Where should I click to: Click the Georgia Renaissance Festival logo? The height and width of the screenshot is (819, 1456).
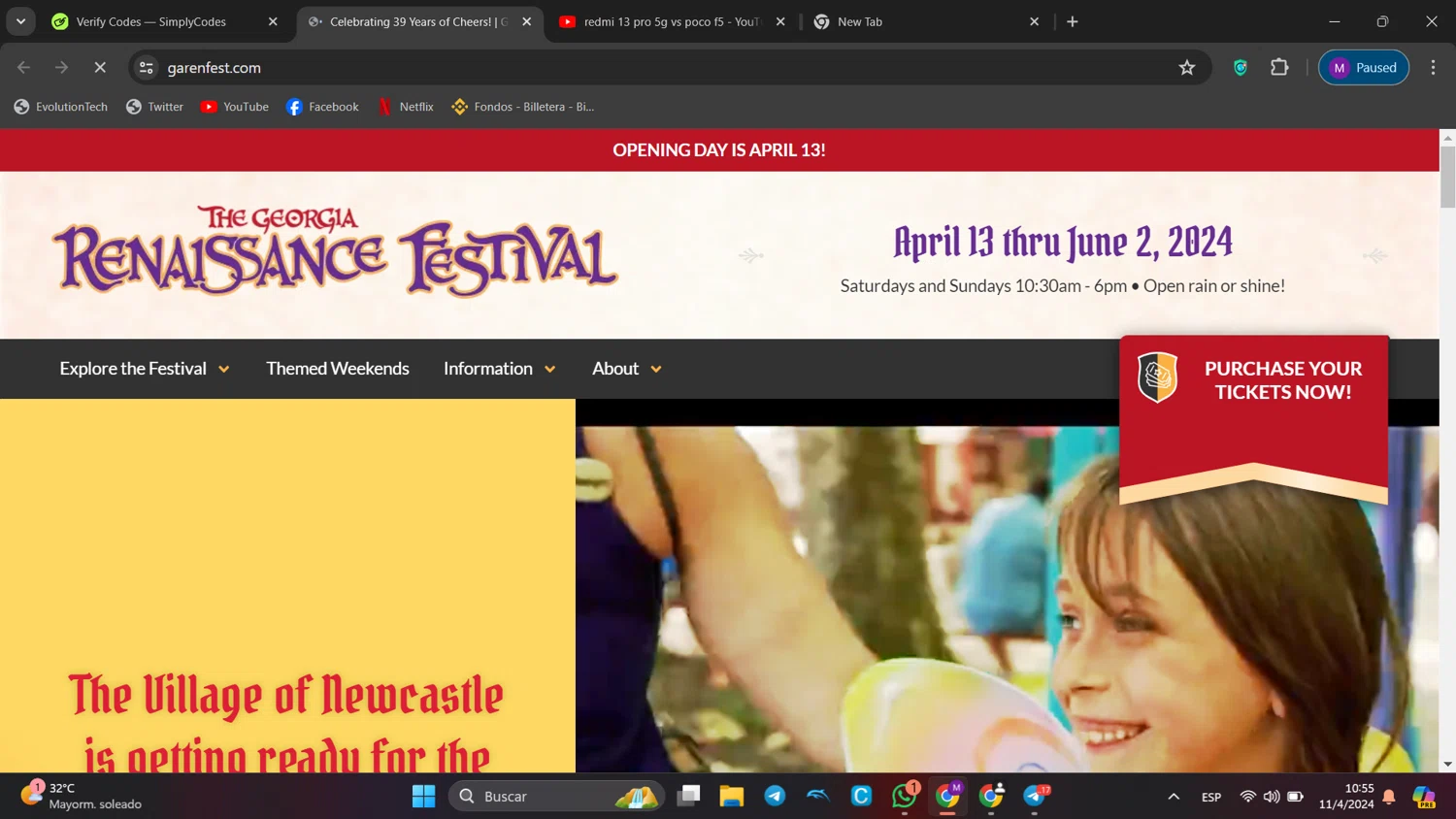point(335,250)
